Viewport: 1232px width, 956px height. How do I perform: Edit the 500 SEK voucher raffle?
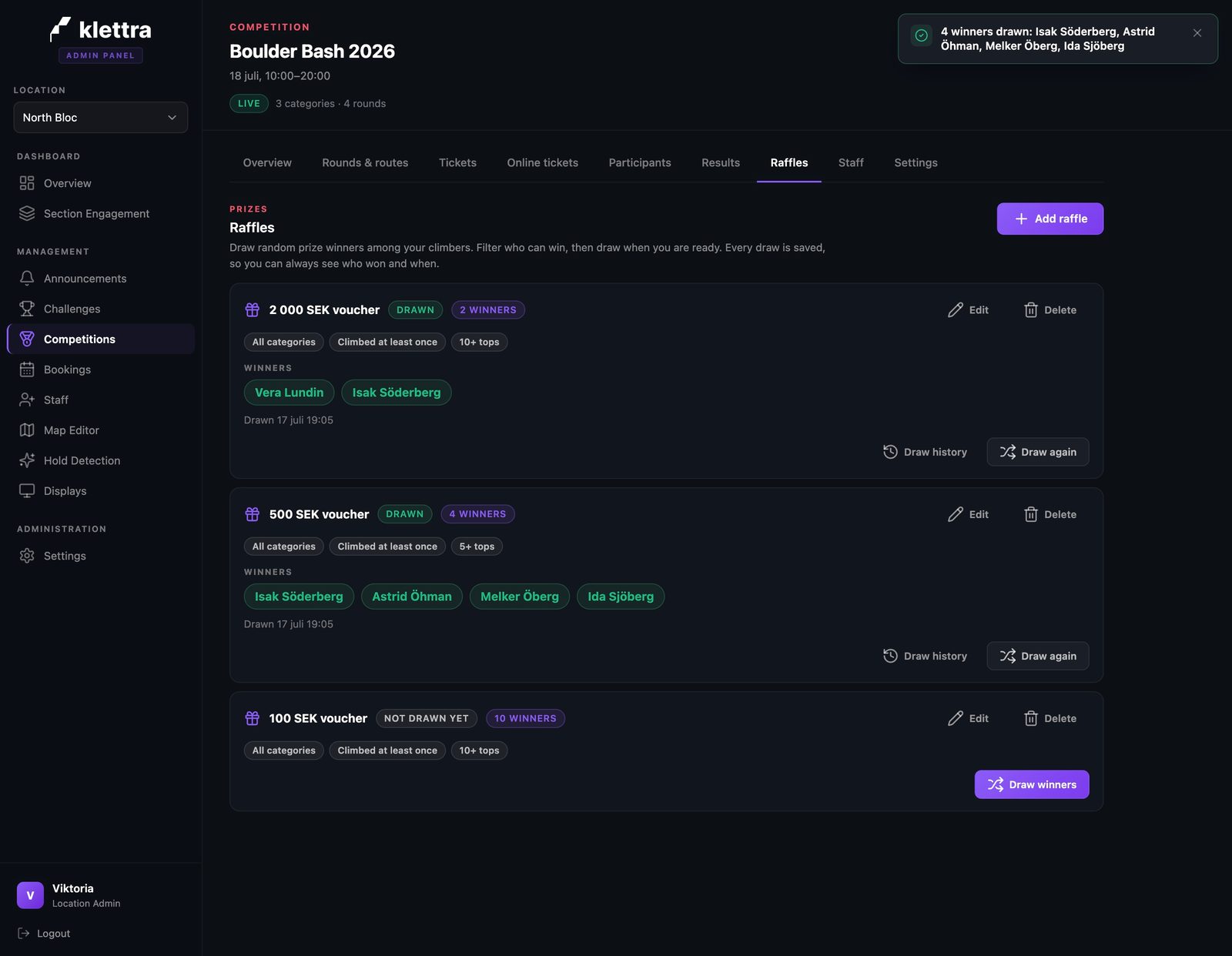[x=968, y=514]
